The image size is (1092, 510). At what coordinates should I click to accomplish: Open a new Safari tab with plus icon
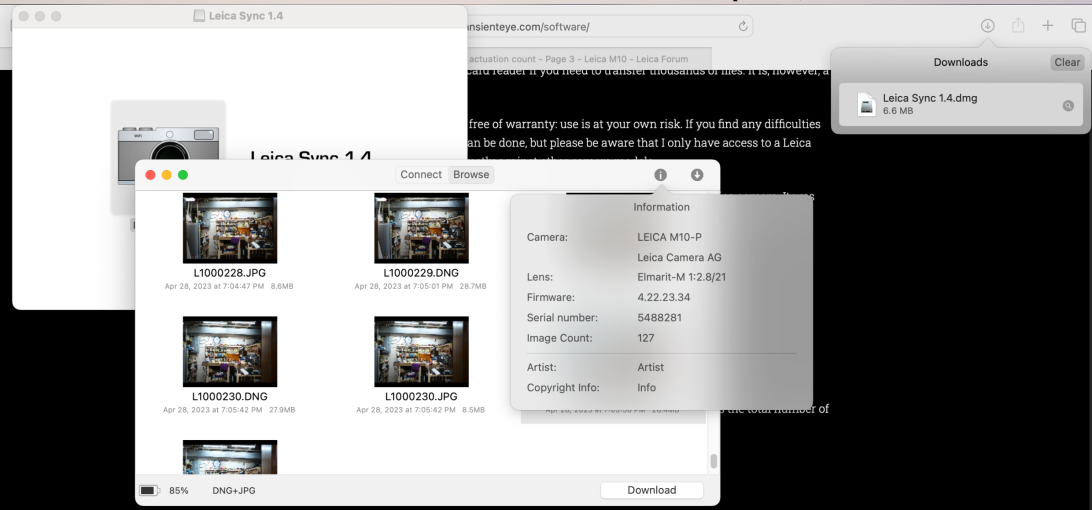1048,26
